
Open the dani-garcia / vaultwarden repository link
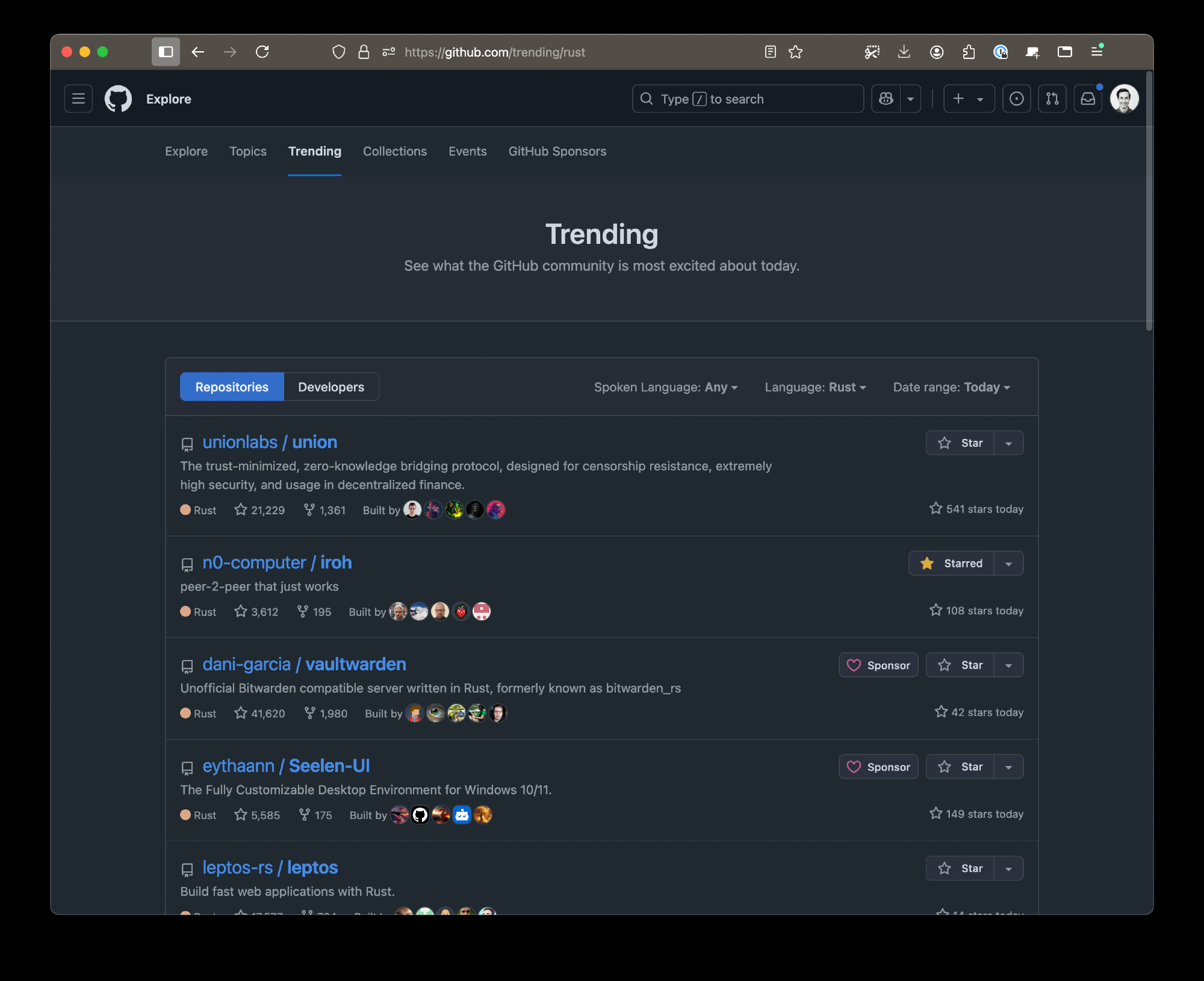pyautogui.click(x=304, y=664)
